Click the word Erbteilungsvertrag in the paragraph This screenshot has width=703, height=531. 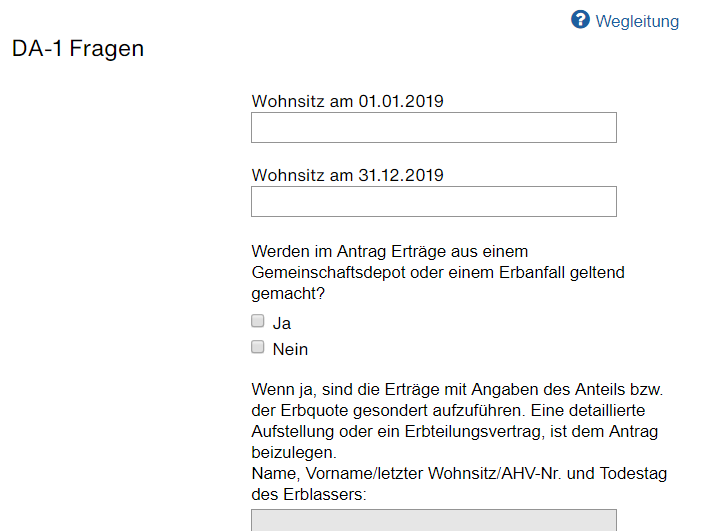pyautogui.click(x=474, y=431)
